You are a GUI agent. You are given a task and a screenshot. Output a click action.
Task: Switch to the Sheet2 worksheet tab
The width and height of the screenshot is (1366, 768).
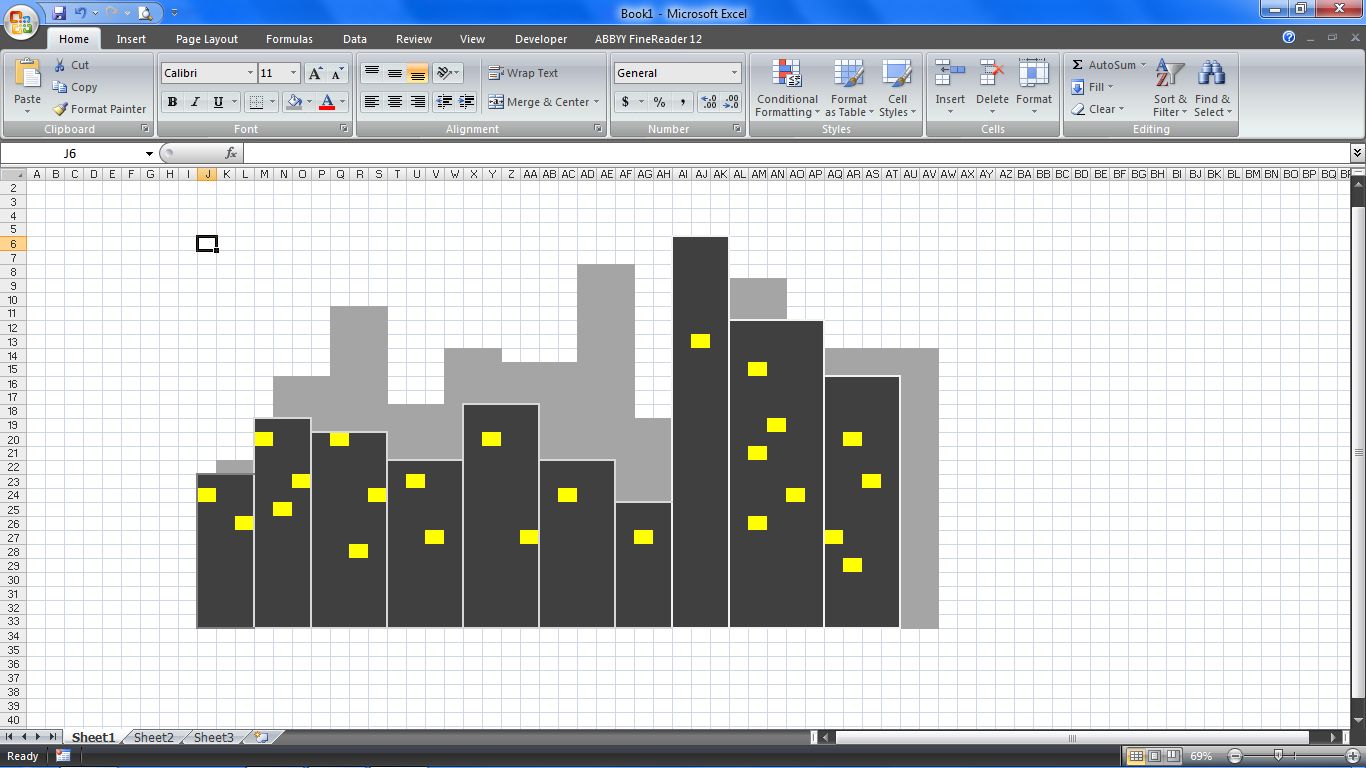[153, 738]
